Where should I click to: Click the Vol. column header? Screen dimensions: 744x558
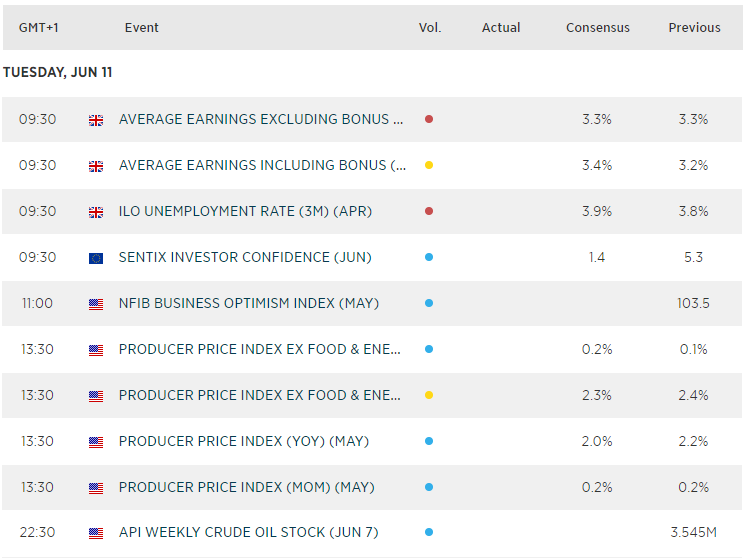430,28
